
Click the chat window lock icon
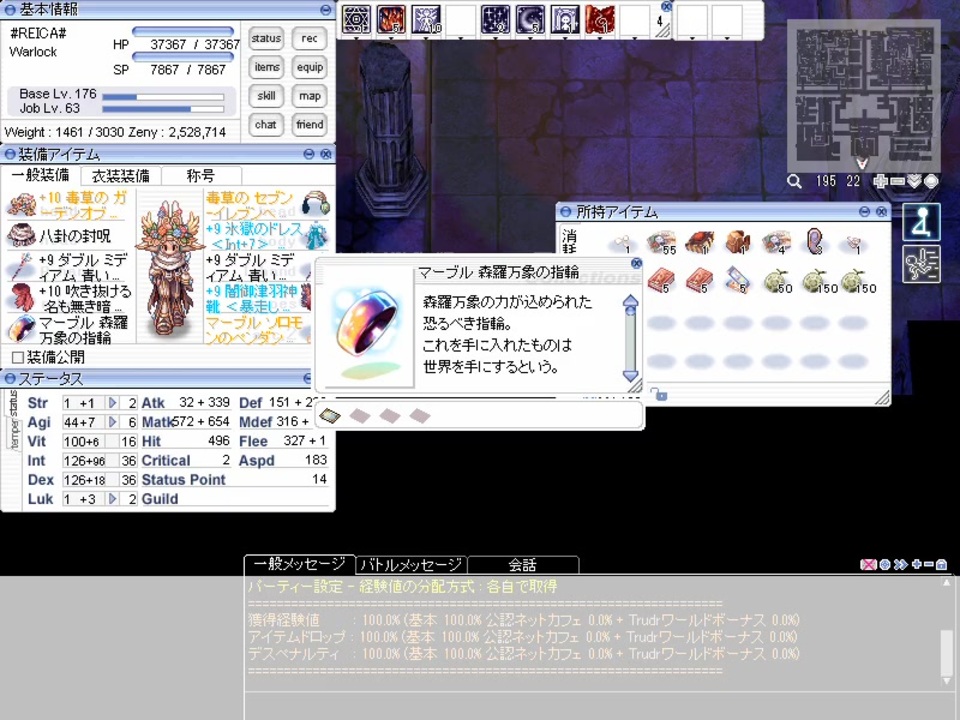click(x=942, y=564)
